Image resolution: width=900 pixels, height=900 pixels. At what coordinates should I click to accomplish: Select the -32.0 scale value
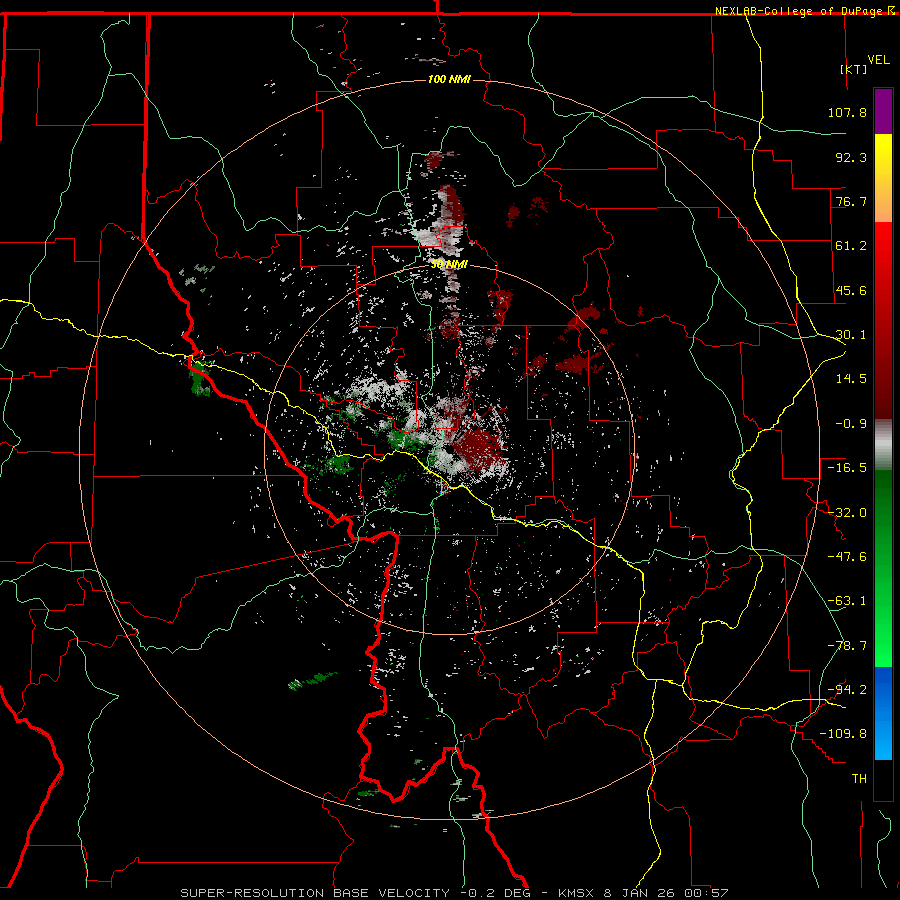point(847,513)
